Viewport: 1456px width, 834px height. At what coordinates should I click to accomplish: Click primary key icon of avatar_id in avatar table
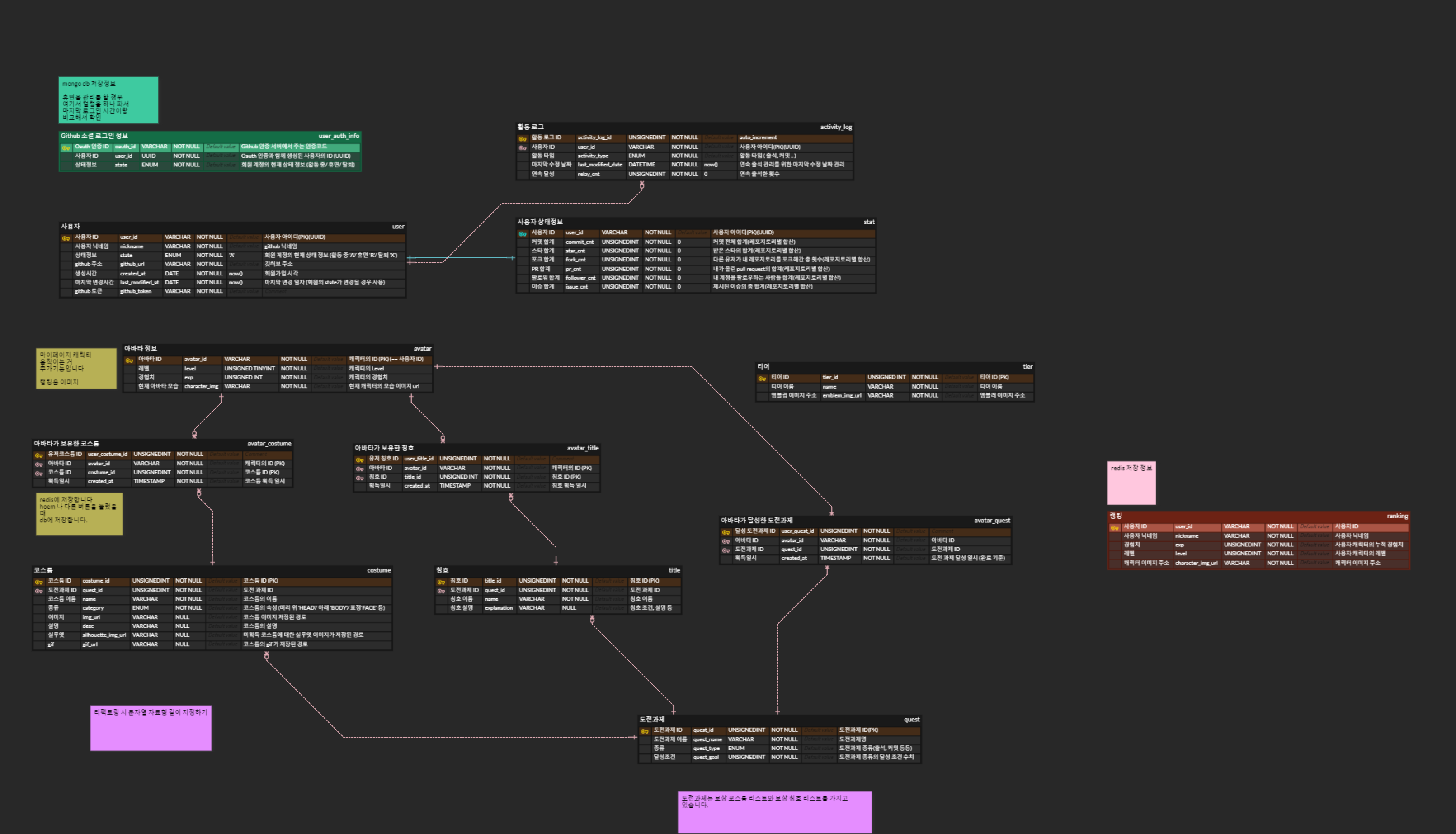(129, 360)
